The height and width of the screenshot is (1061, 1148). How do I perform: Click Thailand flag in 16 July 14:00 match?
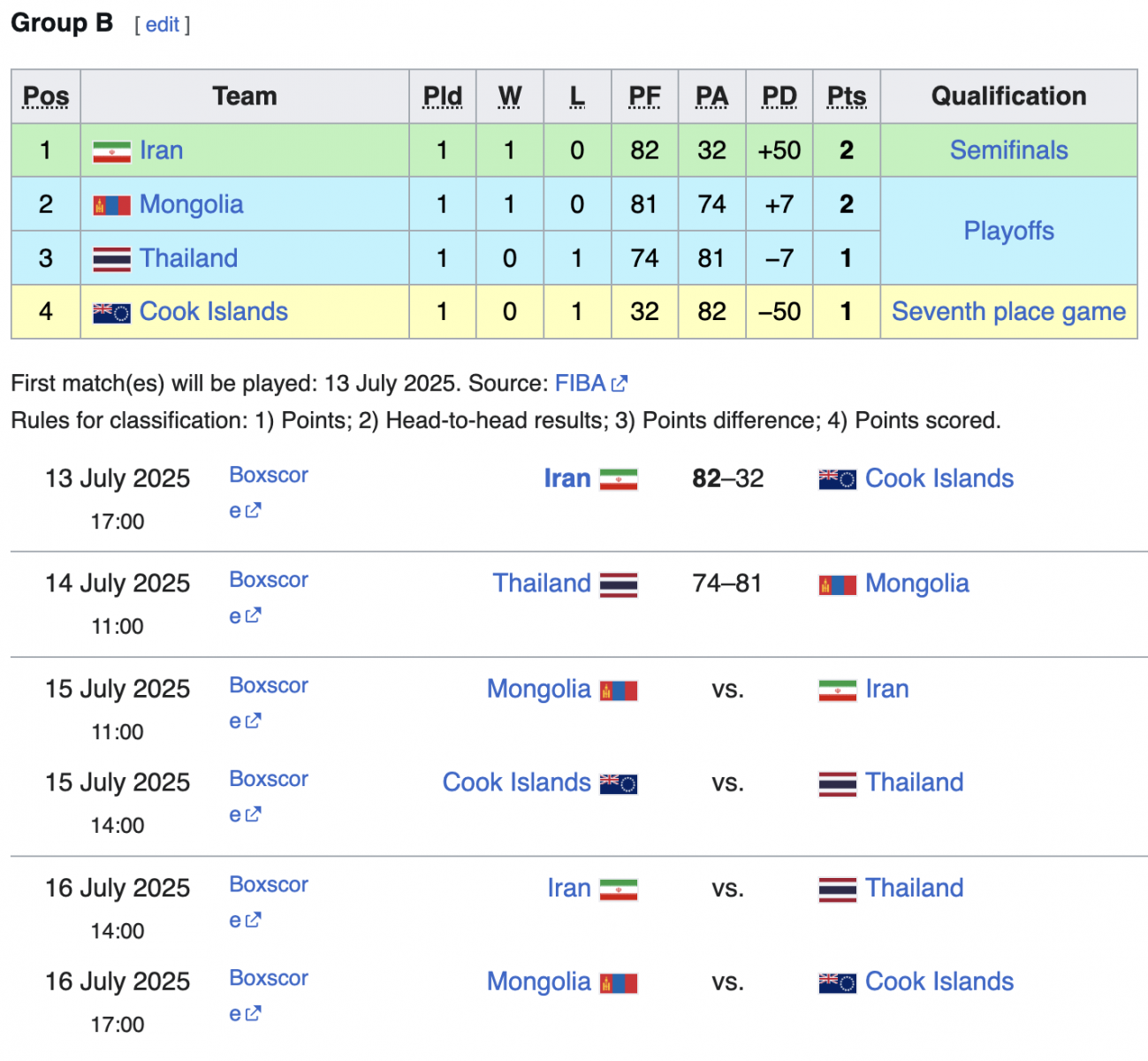[838, 889]
